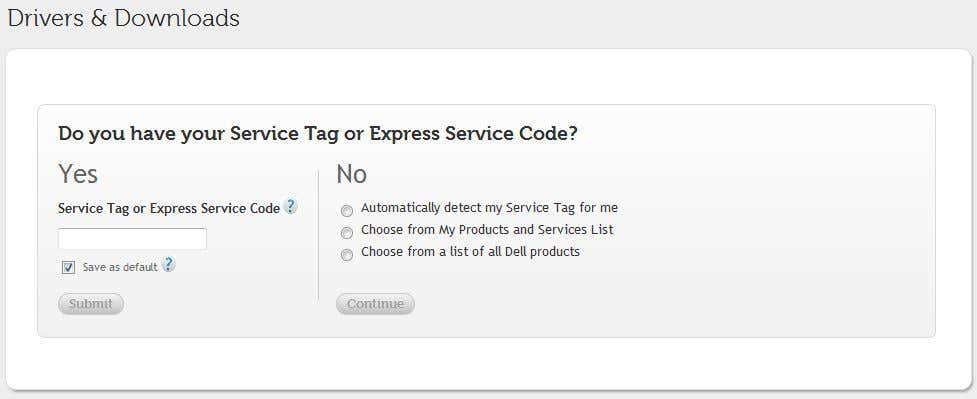Click the large 'Yes' section heading

tap(78, 174)
